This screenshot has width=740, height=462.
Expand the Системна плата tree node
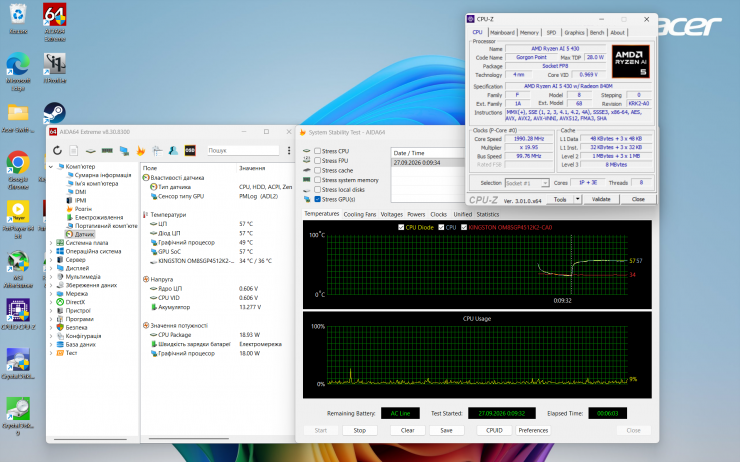[51, 243]
